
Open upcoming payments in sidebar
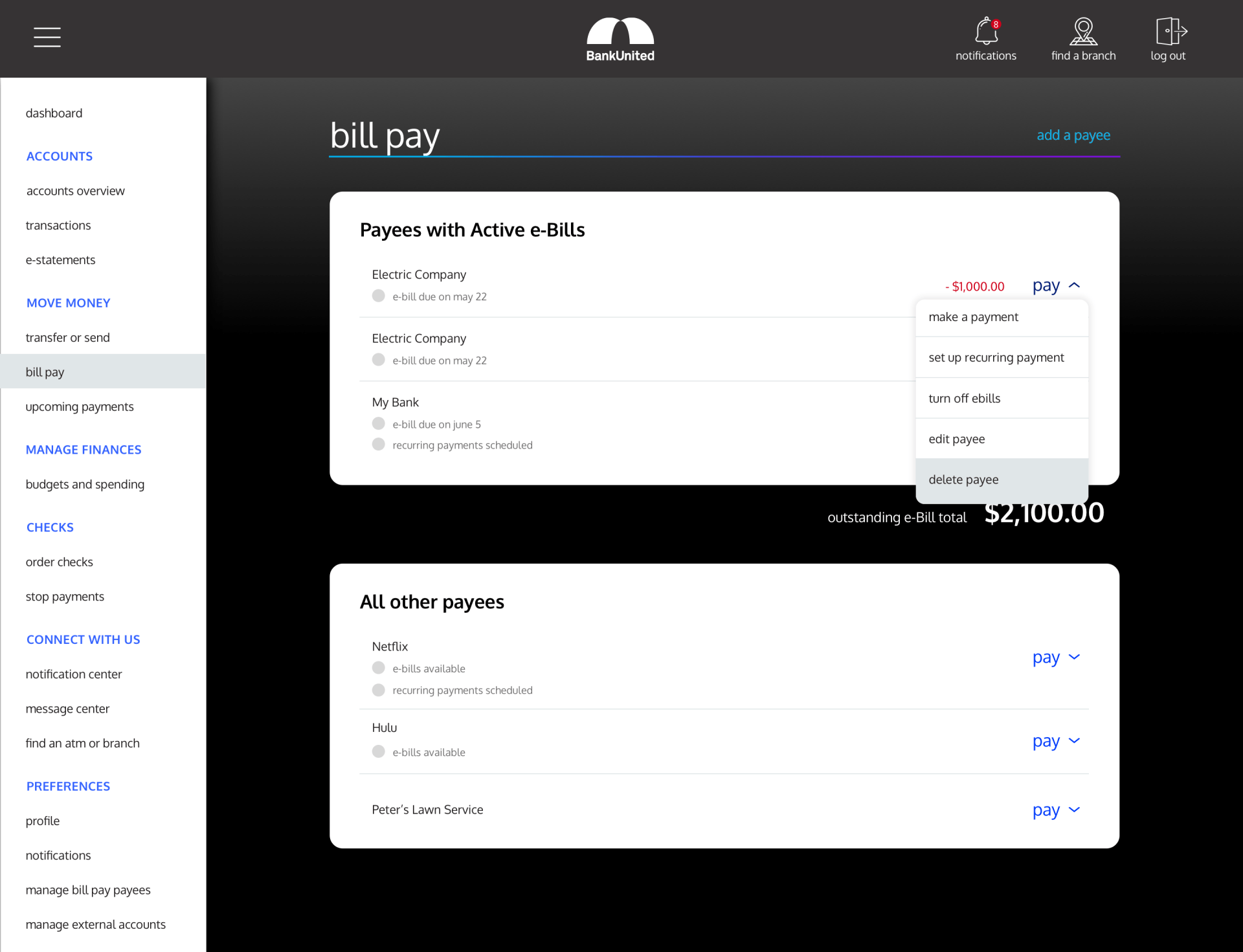click(80, 406)
